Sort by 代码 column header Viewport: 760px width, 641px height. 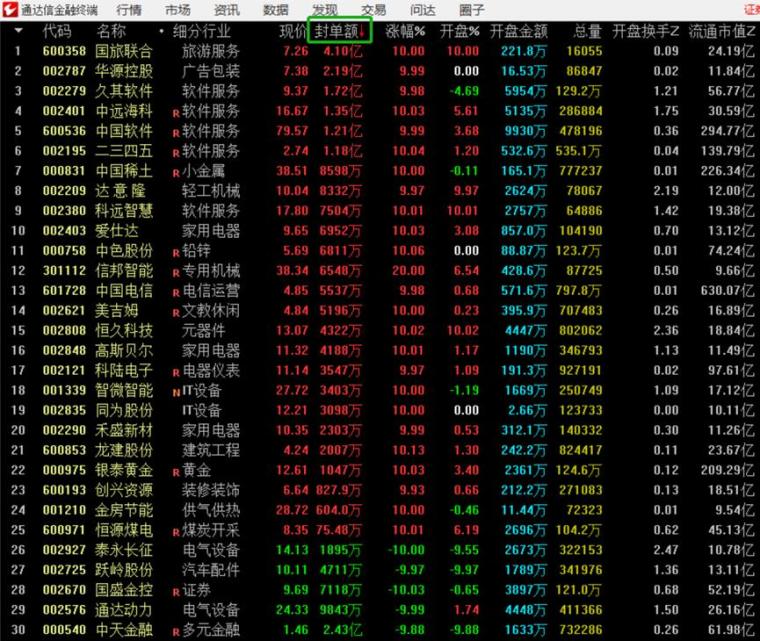(x=57, y=32)
